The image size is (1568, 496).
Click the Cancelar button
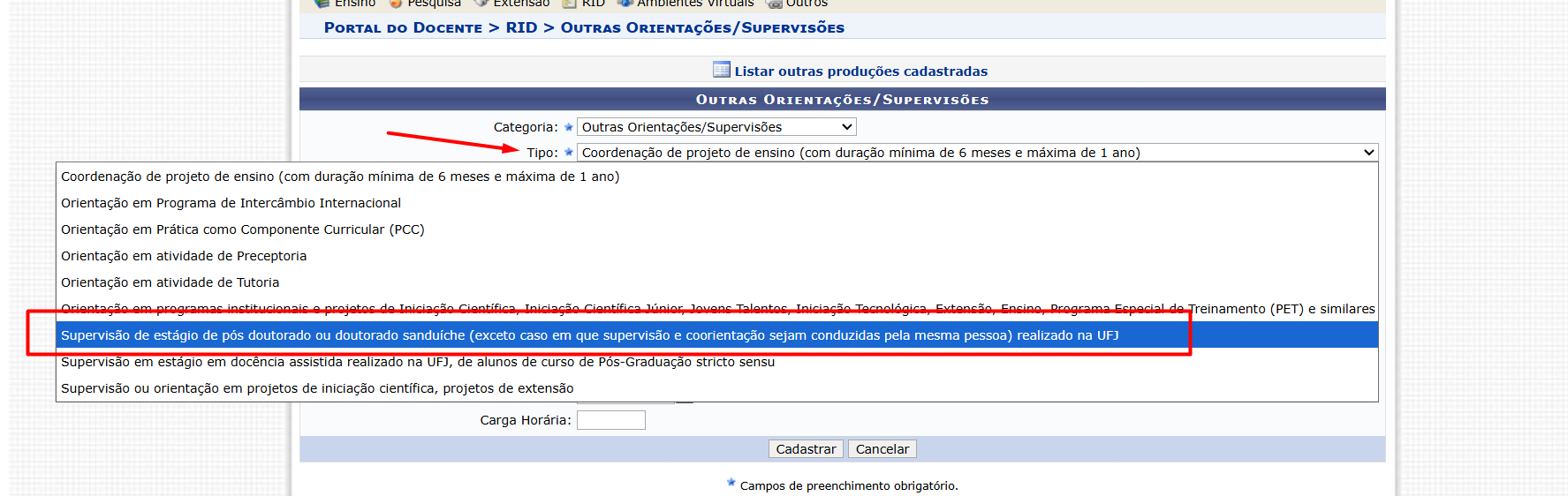pos(882,449)
